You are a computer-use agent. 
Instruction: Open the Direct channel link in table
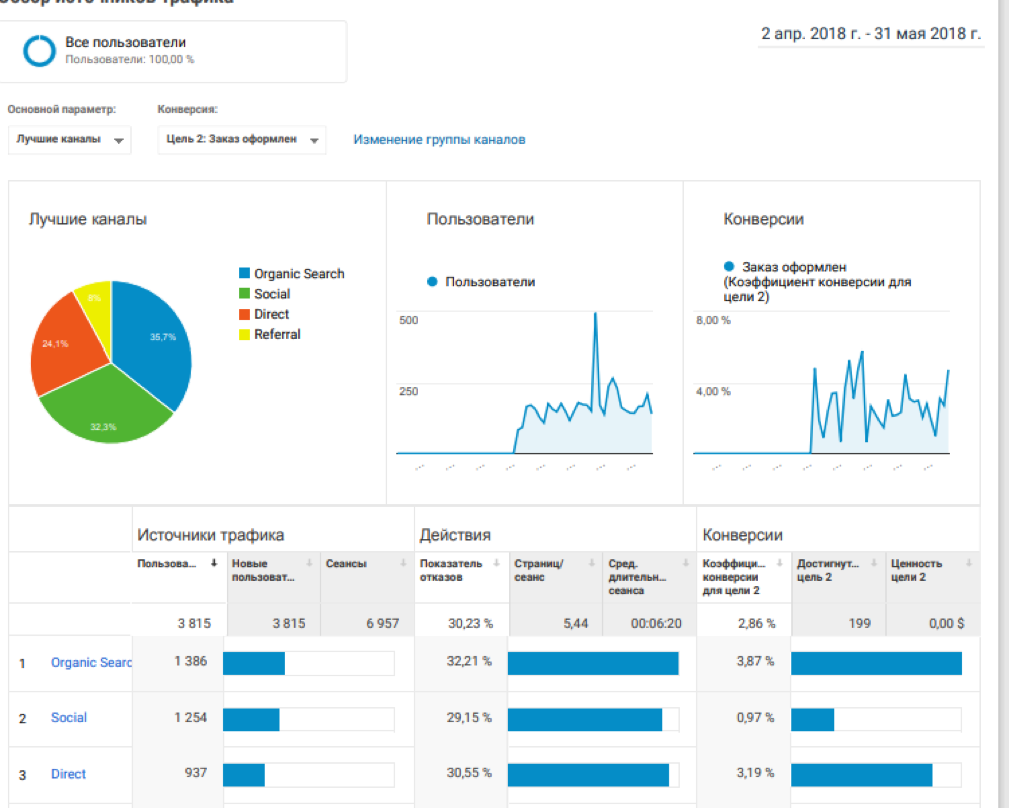coord(69,774)
